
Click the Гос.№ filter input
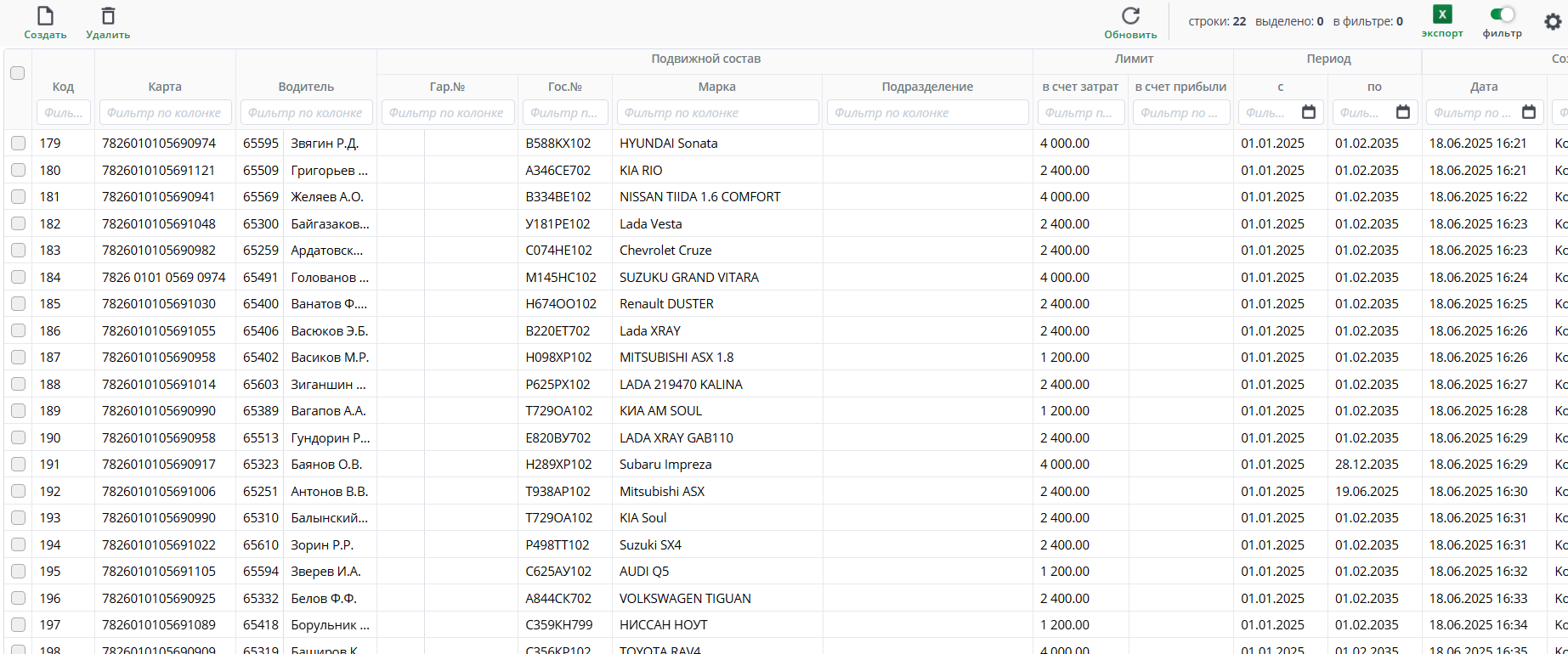click(564, 113)
